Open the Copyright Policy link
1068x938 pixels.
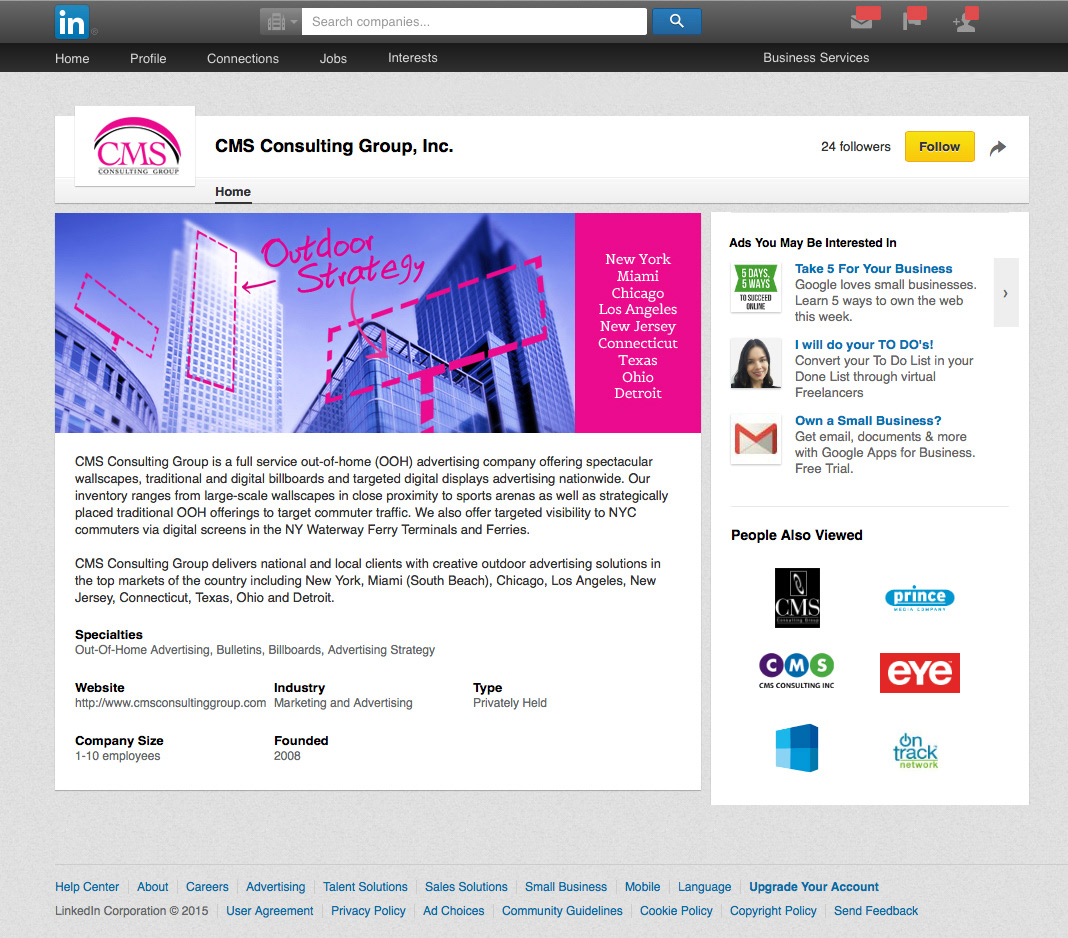pos(773,911)
